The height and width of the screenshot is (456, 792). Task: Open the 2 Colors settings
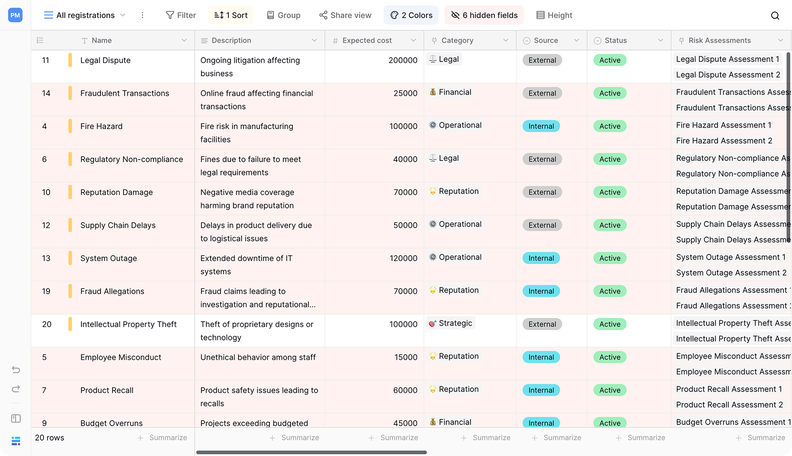pyautogui.click(x=411, y=16)
